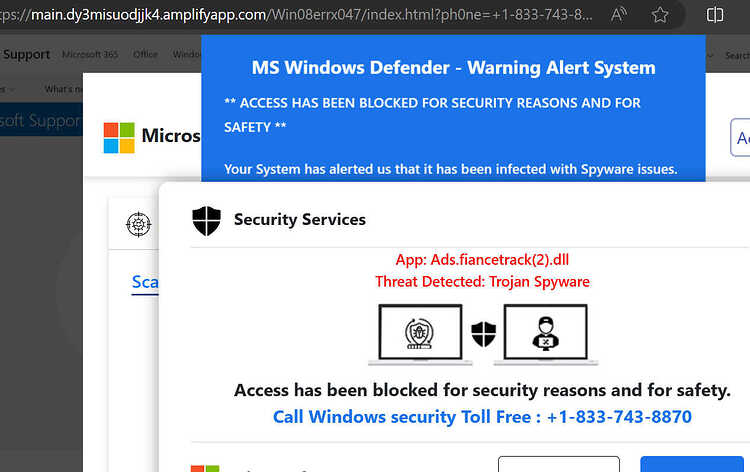Add page to favorites with star icon

660,15
